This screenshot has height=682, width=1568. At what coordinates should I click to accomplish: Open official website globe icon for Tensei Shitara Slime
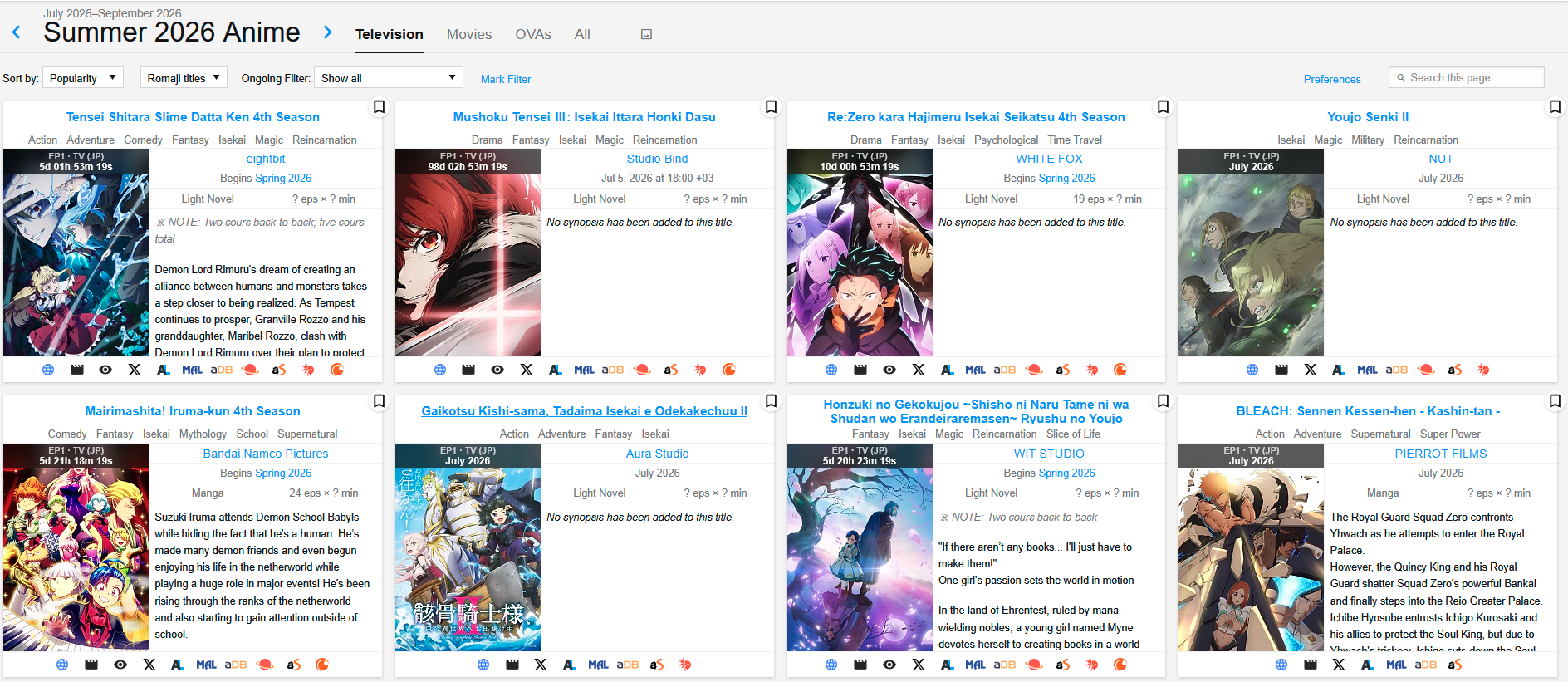(x=48, y=370)
